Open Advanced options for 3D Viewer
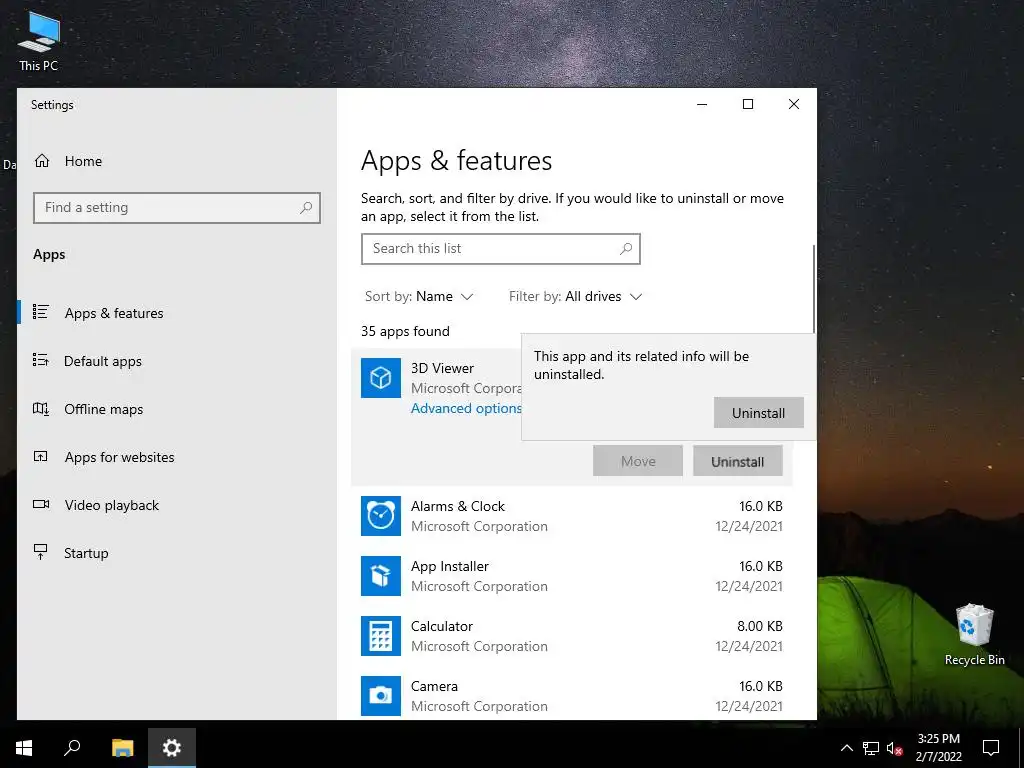This screenshot has height=768, width=1024. pos(466,408)
